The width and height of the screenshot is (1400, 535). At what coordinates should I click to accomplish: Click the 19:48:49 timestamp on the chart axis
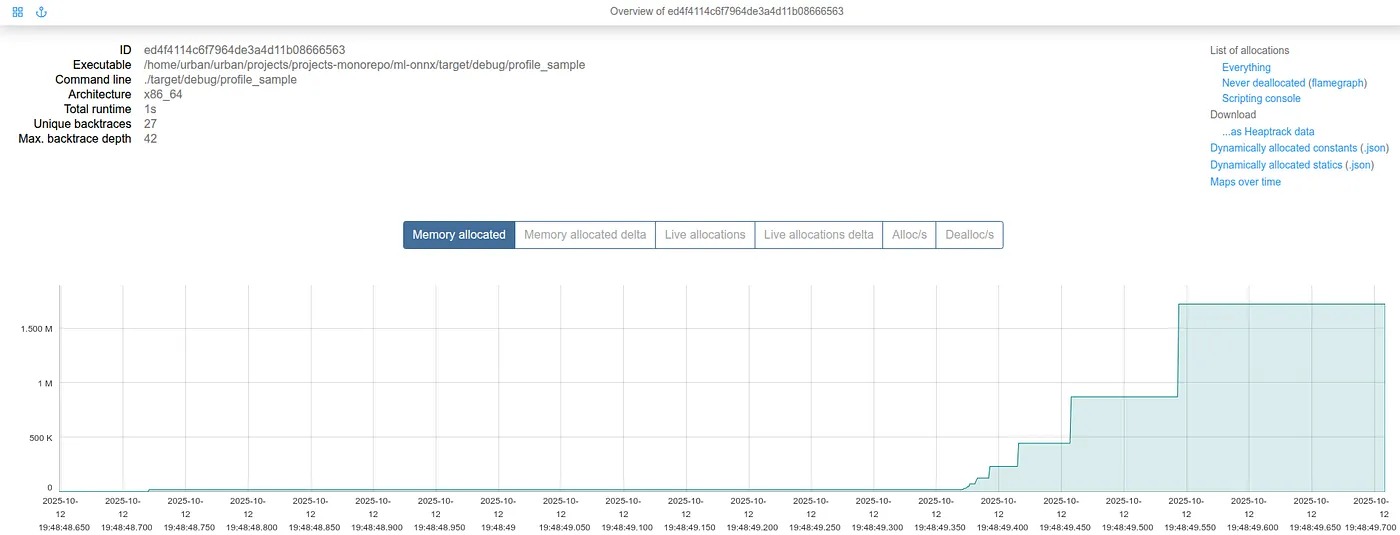coord(498,526)
